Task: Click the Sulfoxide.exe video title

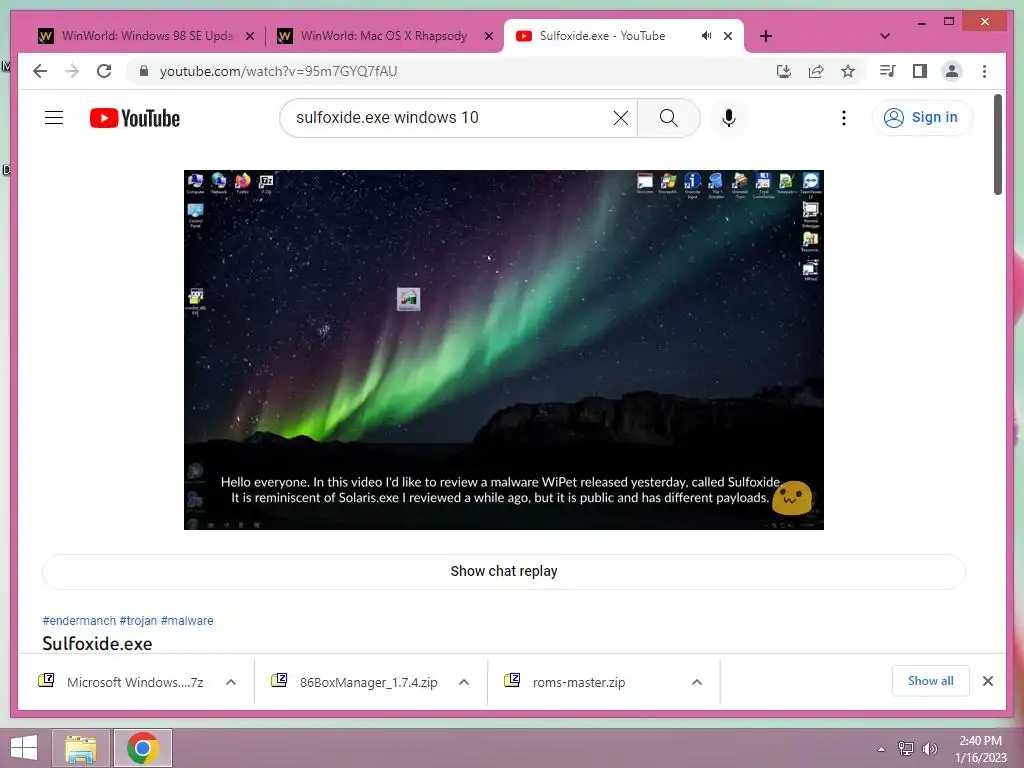Action: click(97, 643)
